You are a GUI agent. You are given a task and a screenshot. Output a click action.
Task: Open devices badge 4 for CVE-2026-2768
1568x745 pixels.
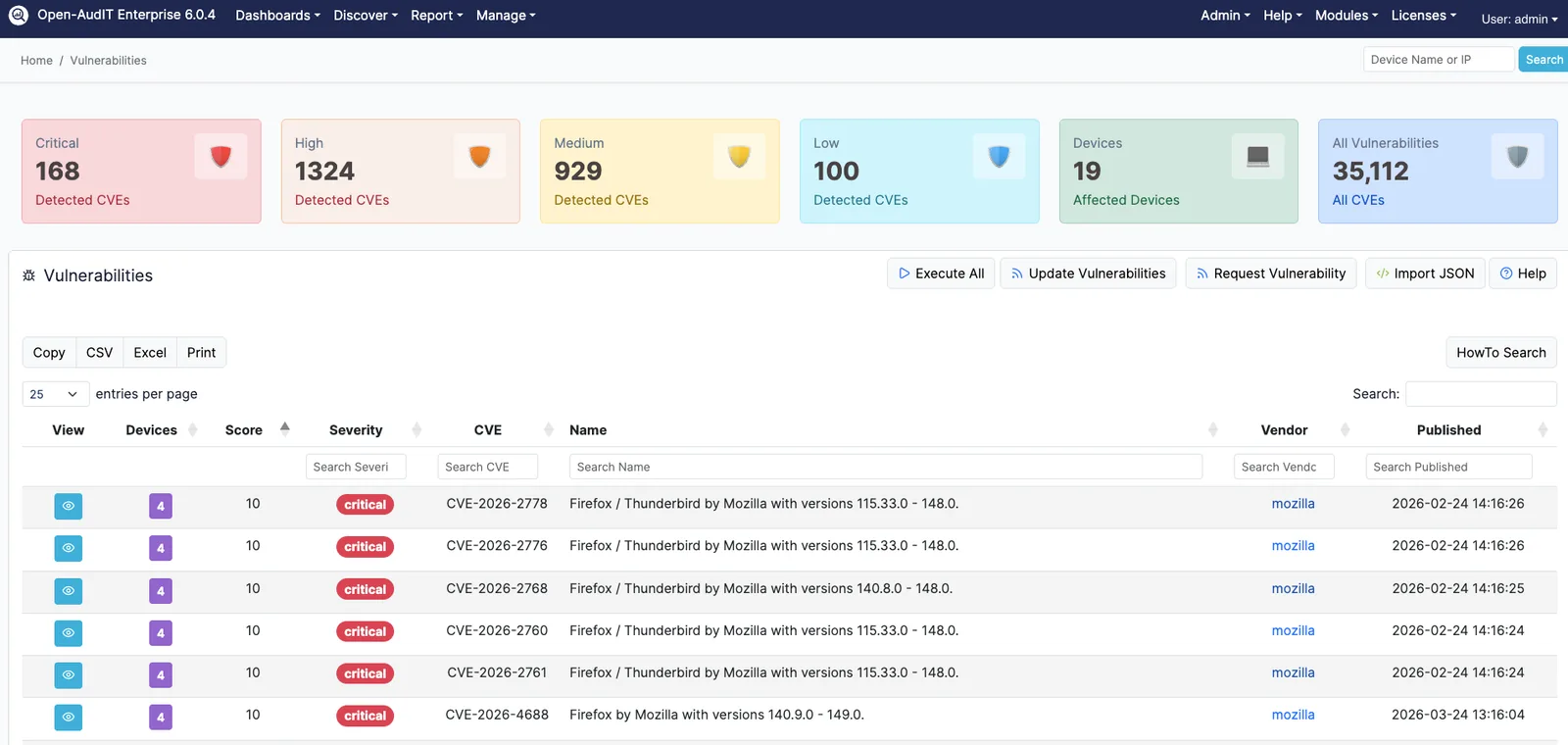tap(161, 591)
